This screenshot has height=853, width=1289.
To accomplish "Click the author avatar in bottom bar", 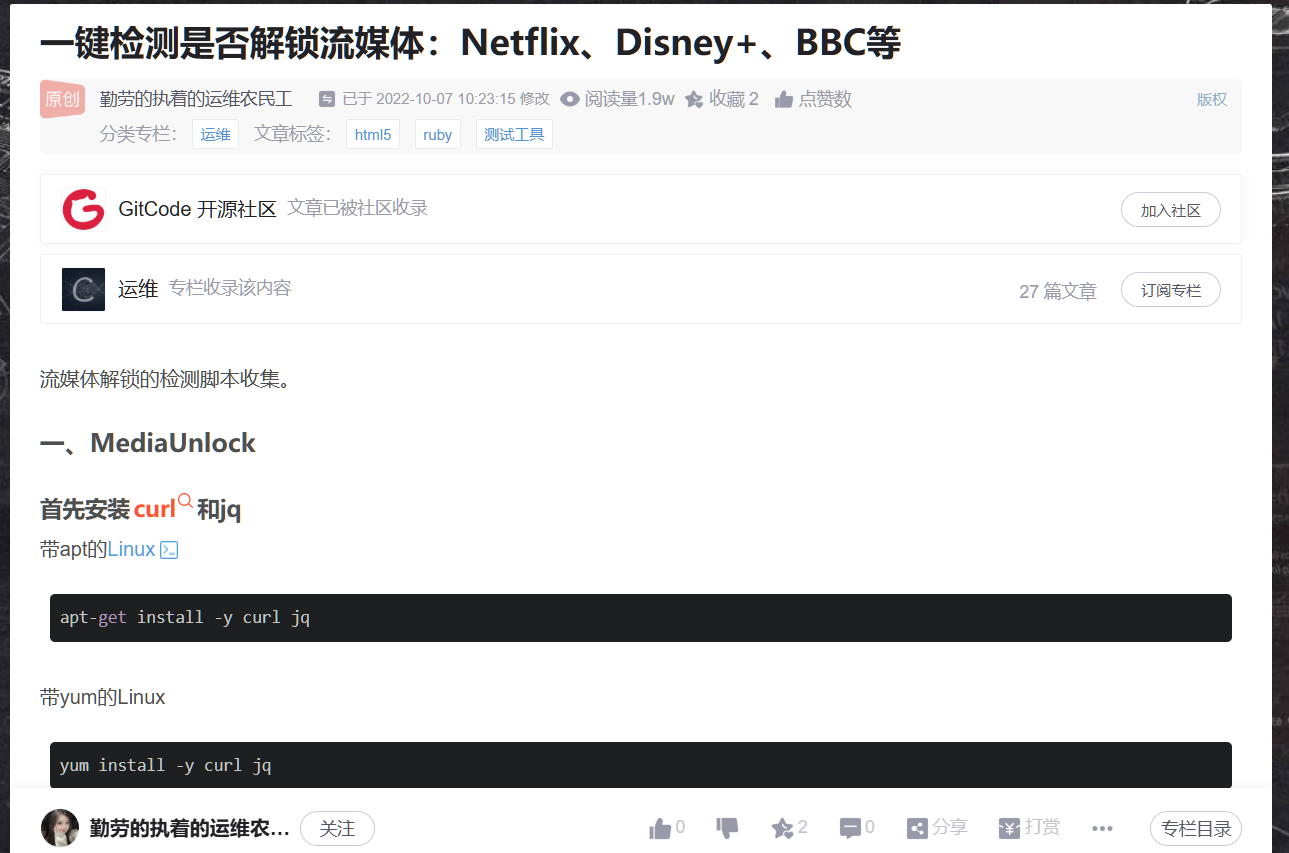I will coord(60,828).
